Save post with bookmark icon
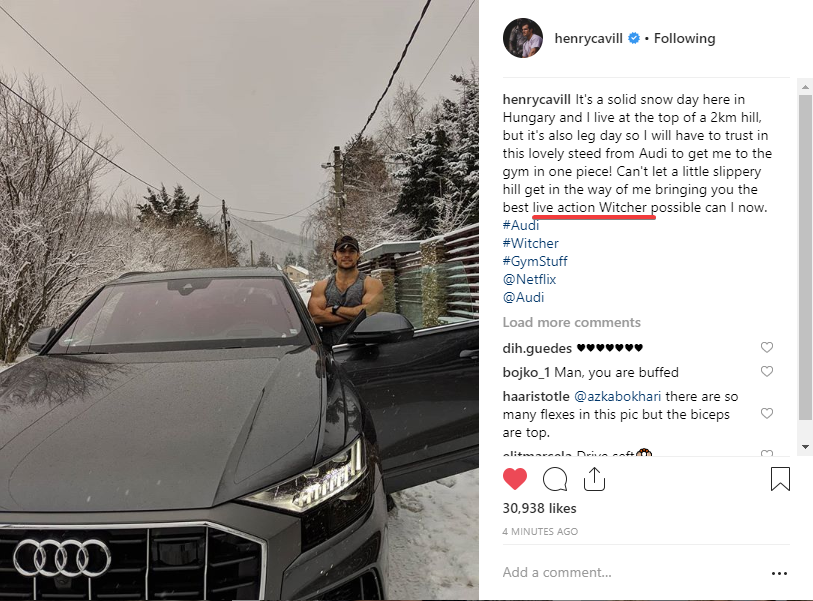813x601 pixels. (780, 479)
